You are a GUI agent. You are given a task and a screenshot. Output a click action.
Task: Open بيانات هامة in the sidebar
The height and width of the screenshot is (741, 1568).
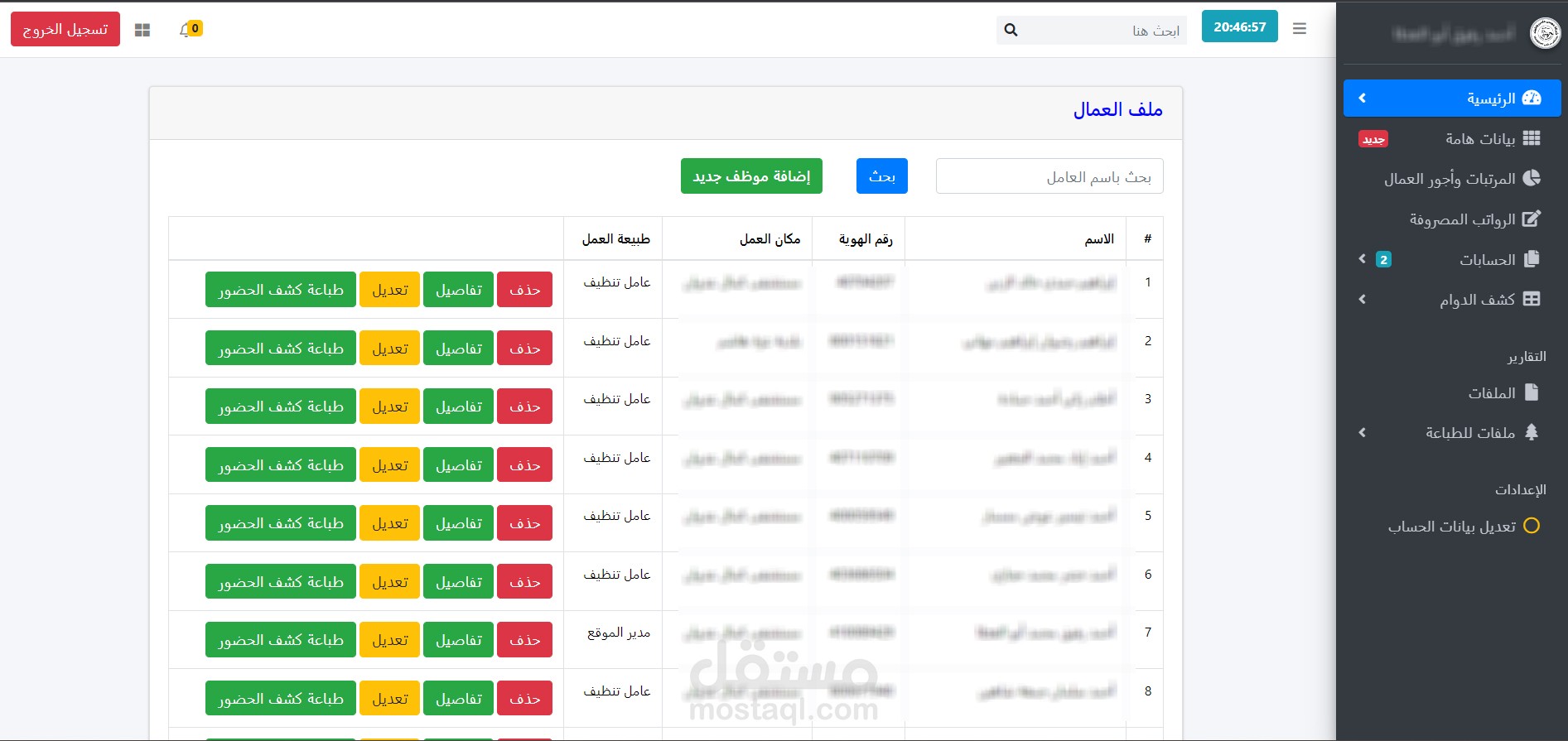coord(1452,138)
